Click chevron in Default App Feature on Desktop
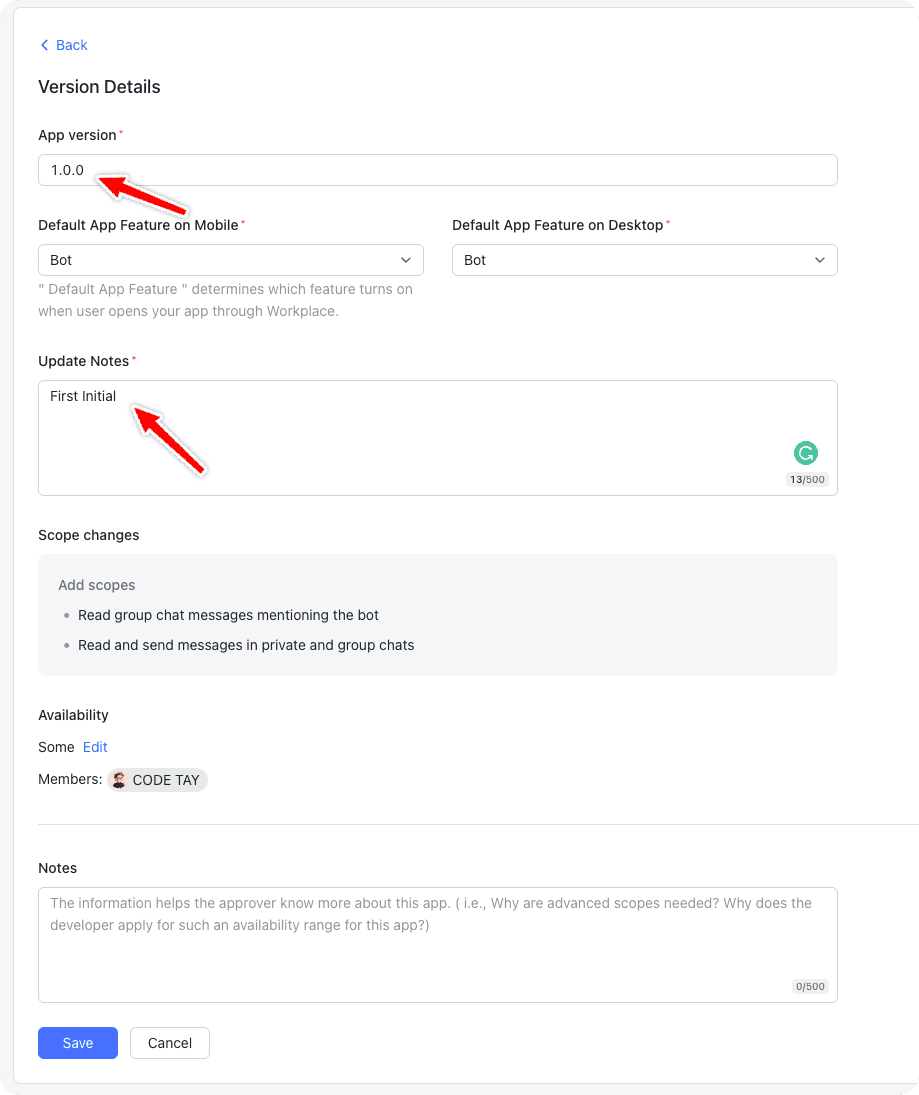919x1095 pixels. click(x=820, y=260)
